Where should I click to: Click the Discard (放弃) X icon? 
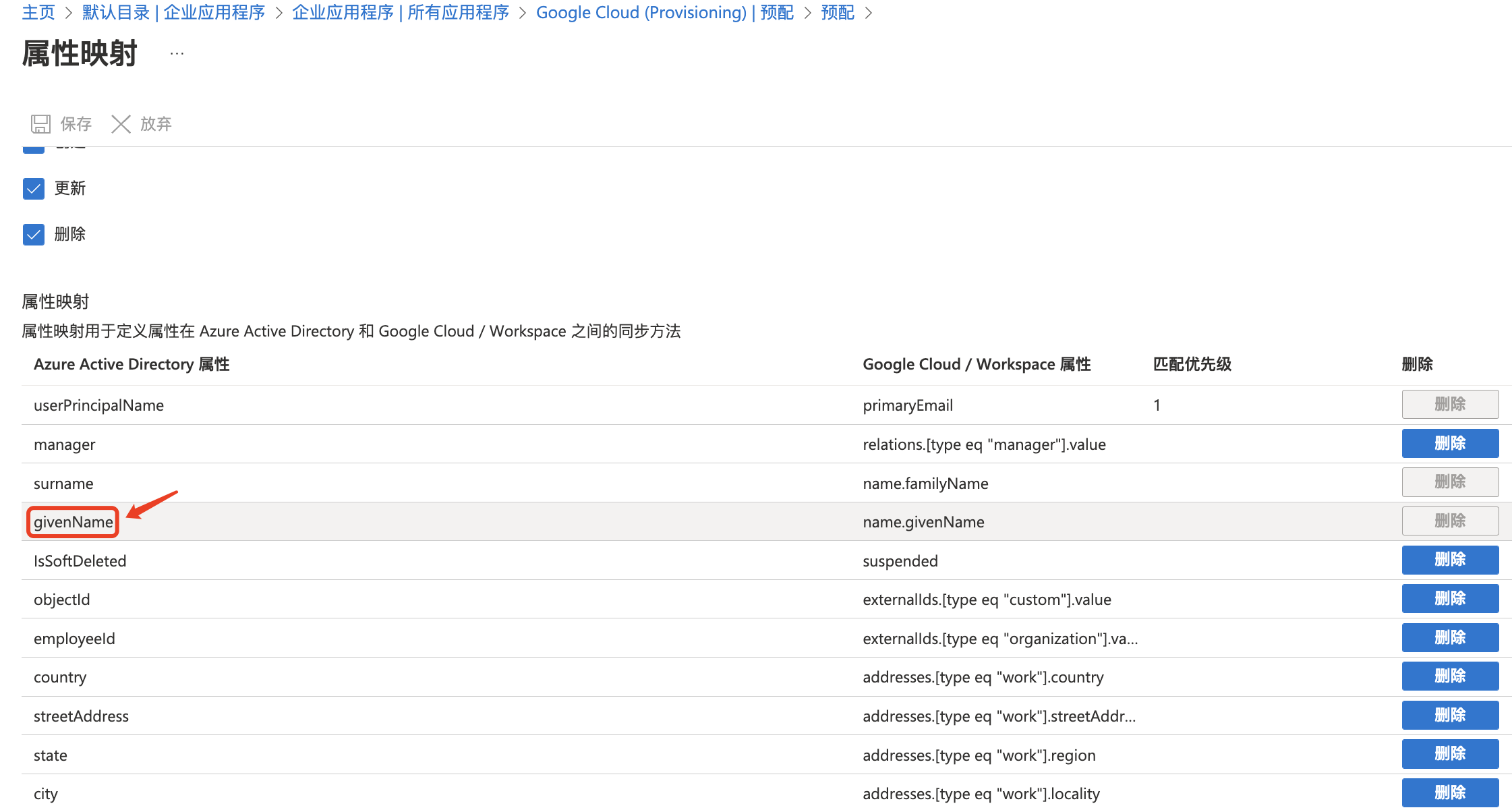[121, 123]
